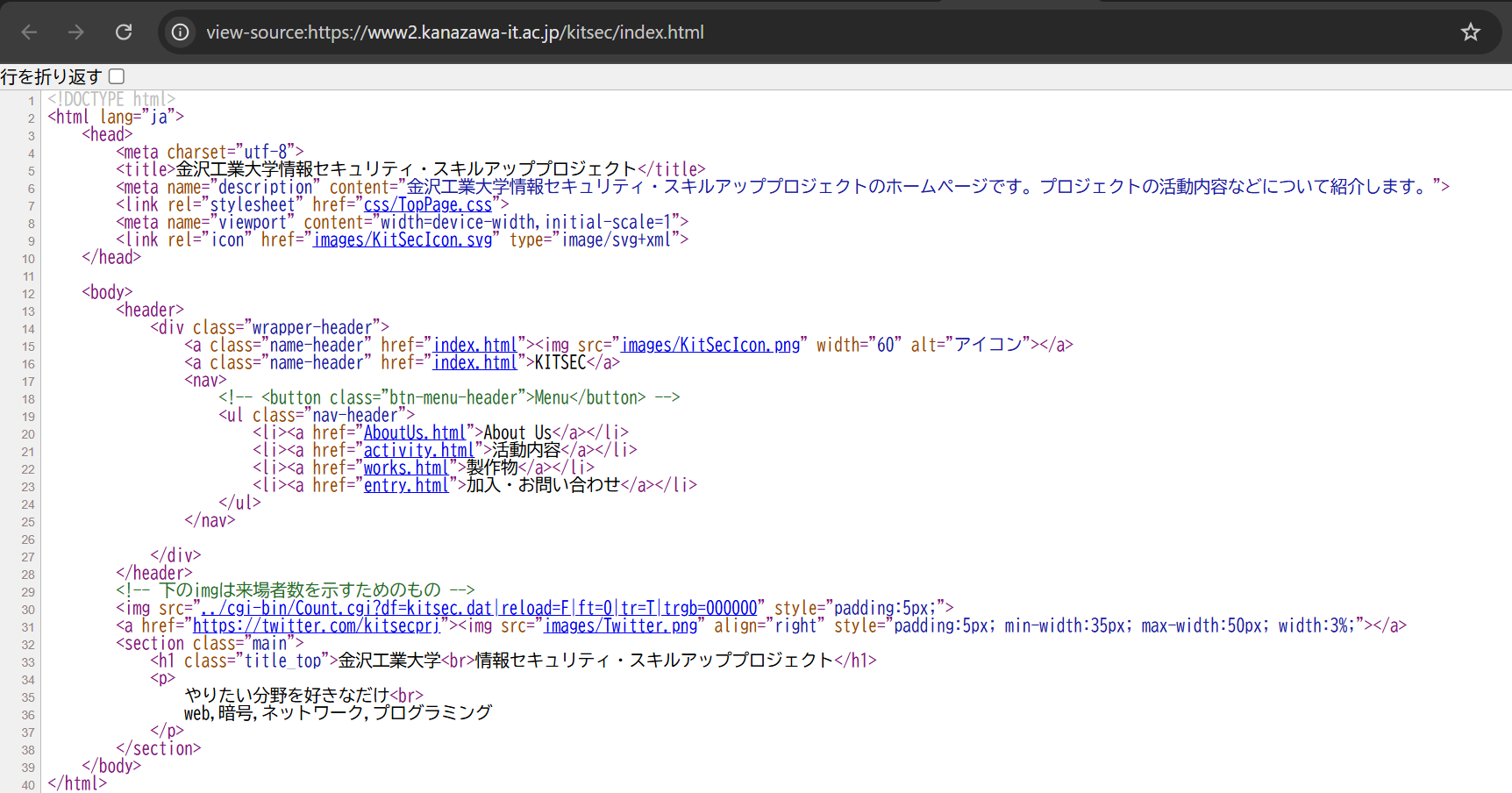Click the 製作物 text in source

click(492, 468)
